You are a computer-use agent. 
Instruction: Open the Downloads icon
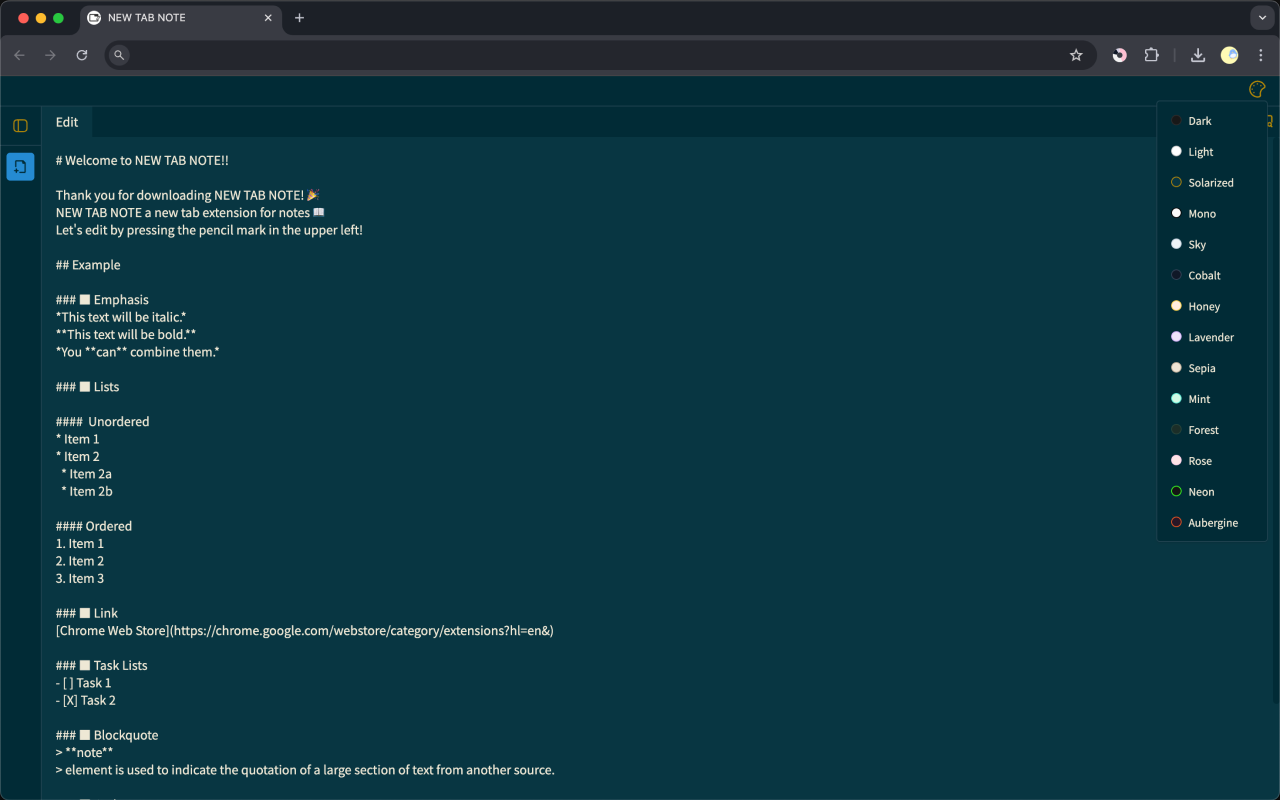pyautogui.click(x=1197, y=55)
